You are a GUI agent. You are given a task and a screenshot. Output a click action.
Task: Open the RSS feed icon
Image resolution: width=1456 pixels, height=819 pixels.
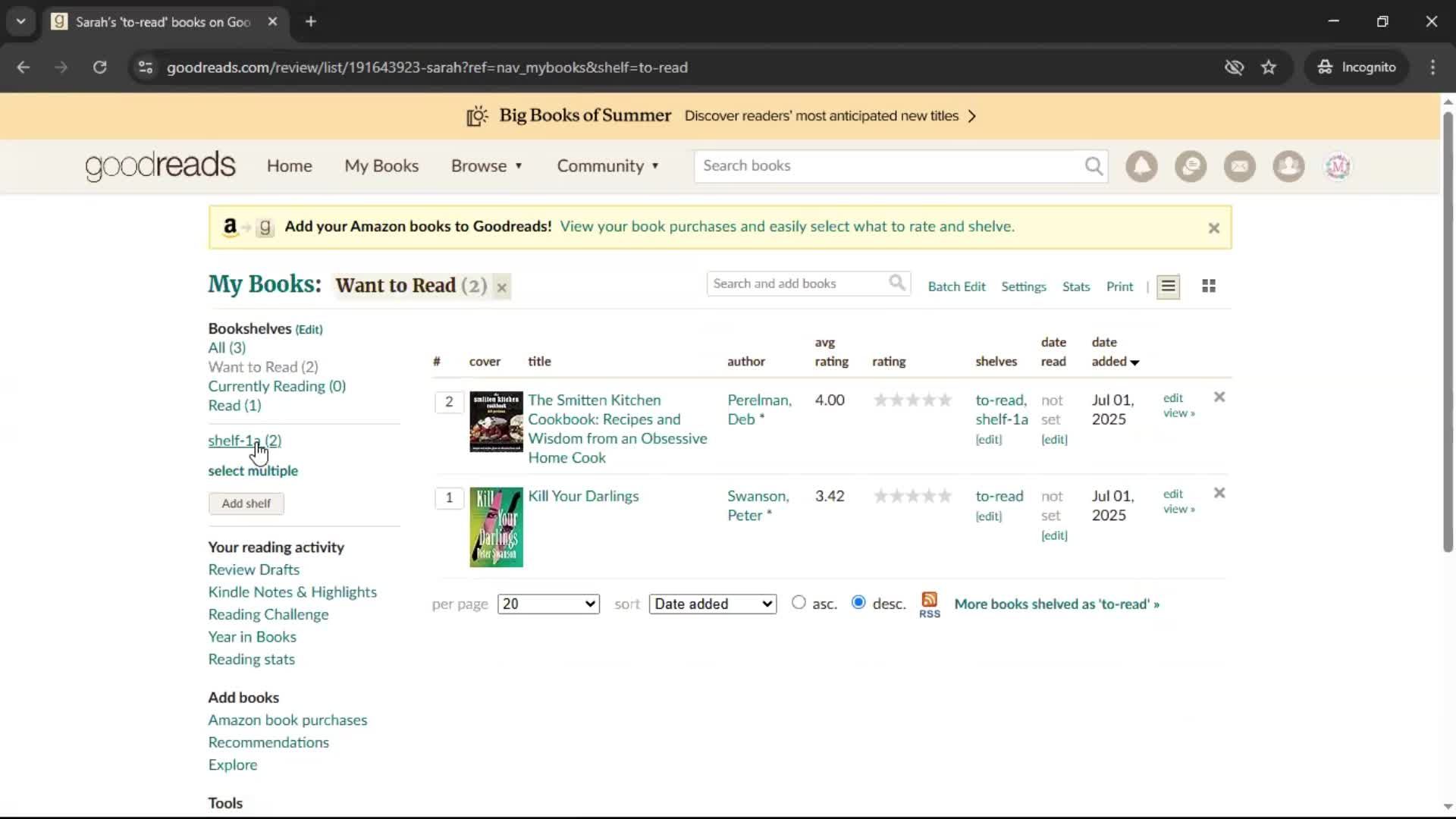point(930,604)
